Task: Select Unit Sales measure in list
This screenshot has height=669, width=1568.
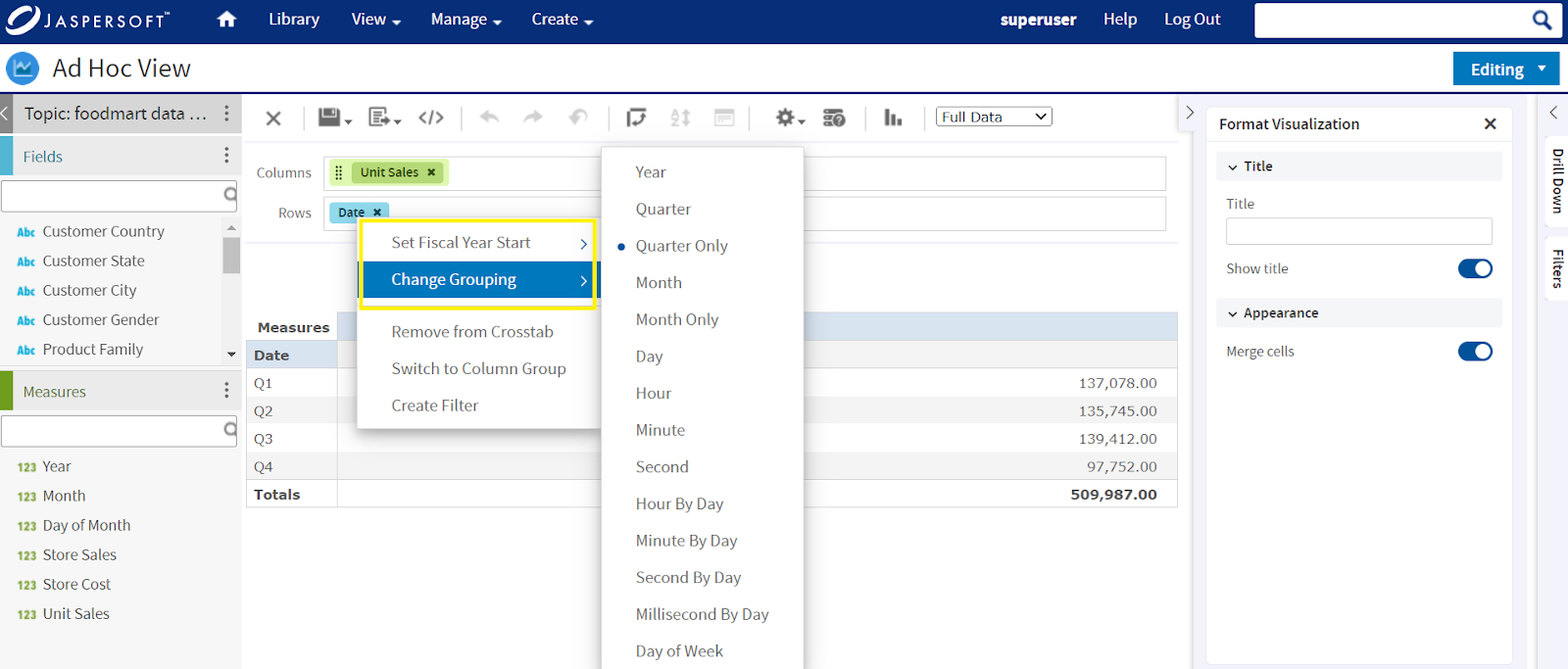Action: coord(75,614)
